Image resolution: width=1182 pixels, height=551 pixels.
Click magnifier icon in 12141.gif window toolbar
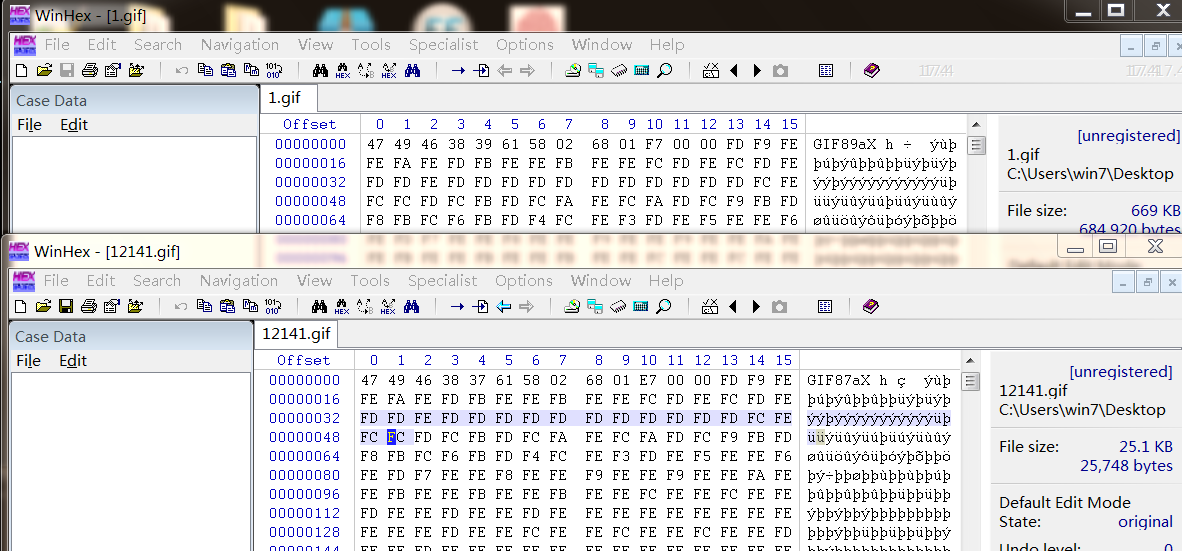pyautogui.click(x=662, y=306)
